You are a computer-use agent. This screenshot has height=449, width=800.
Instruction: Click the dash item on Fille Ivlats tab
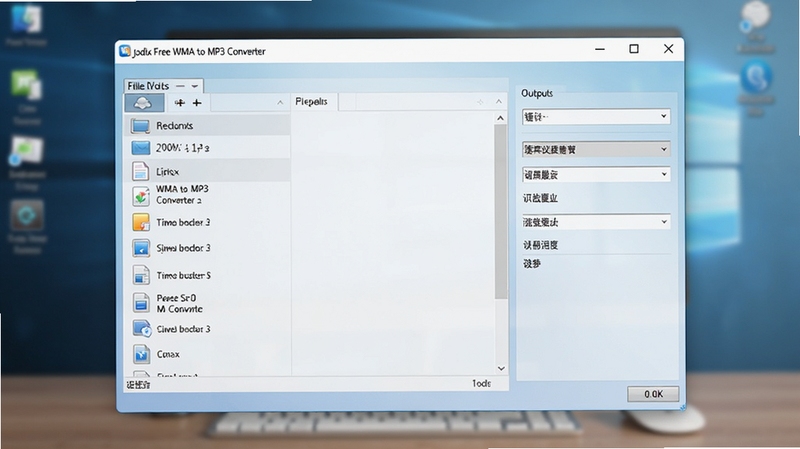[180, 86]
